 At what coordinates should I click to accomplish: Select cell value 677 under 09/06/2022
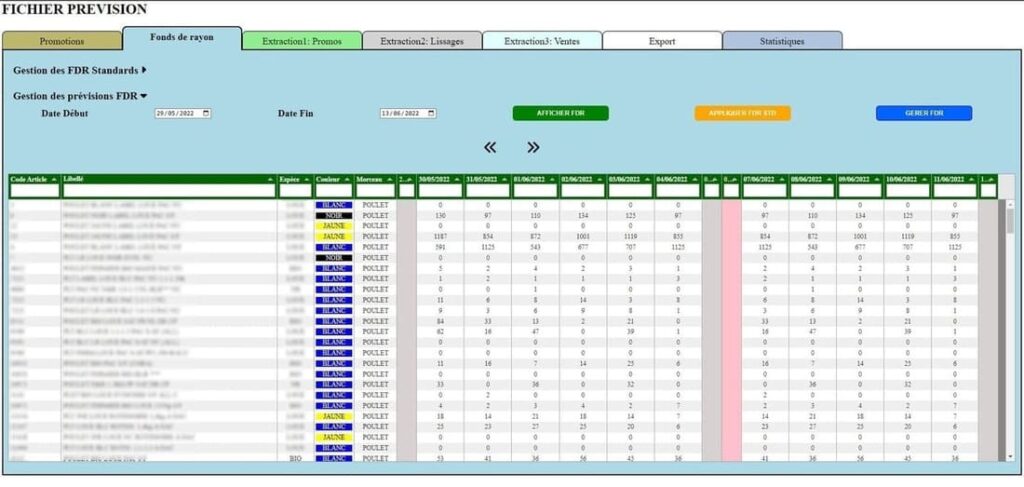pos(860,247)
